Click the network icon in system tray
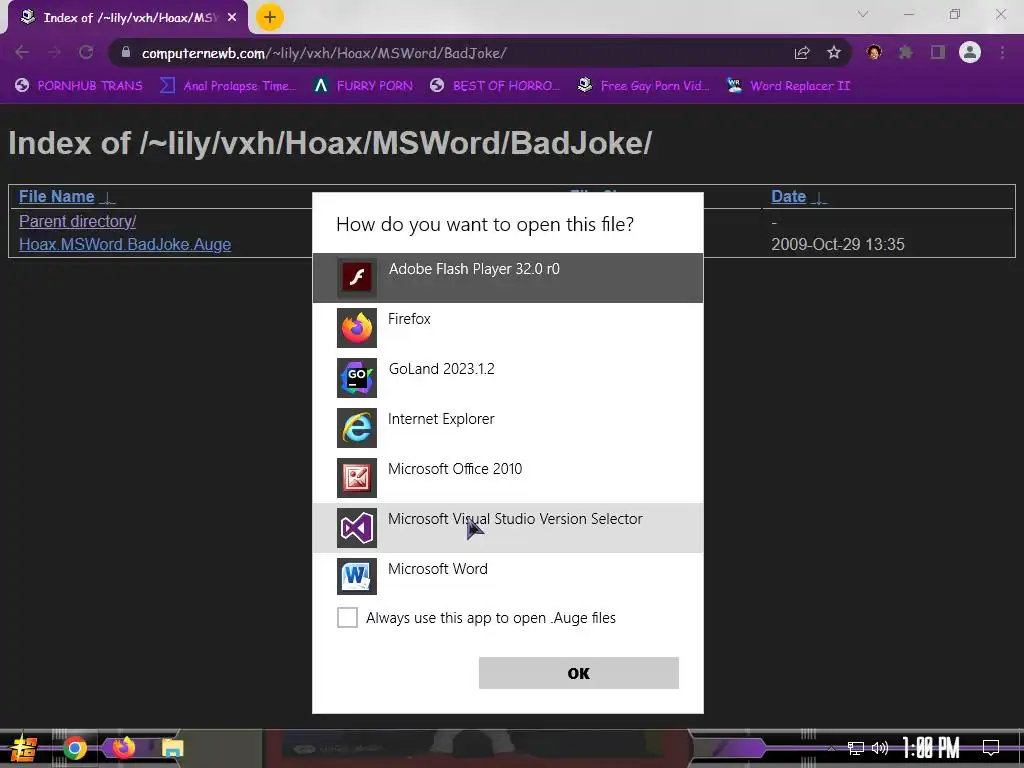Screen dimensions: 1024x768 pos(856,748)
